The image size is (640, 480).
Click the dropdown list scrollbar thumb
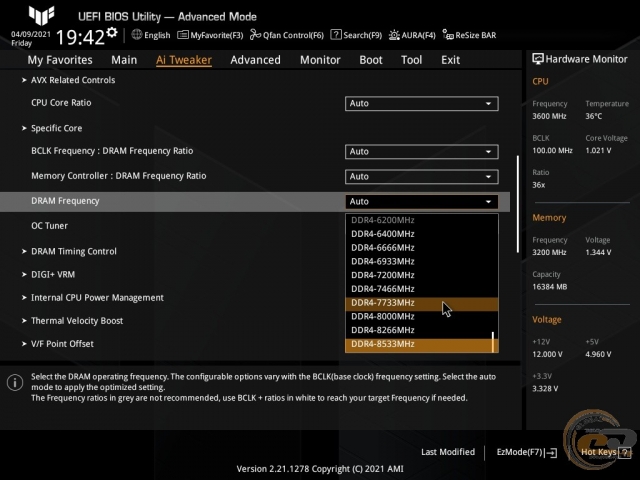[493, 342]
